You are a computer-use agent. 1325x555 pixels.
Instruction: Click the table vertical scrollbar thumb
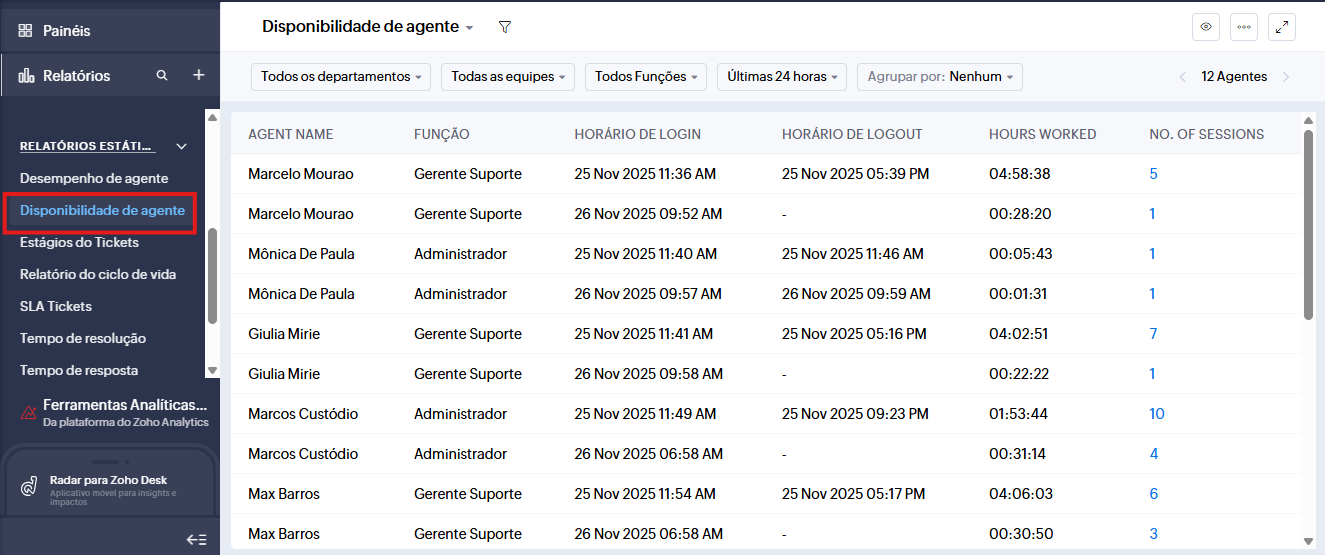pyautogui.click(x=1308, y=225)
